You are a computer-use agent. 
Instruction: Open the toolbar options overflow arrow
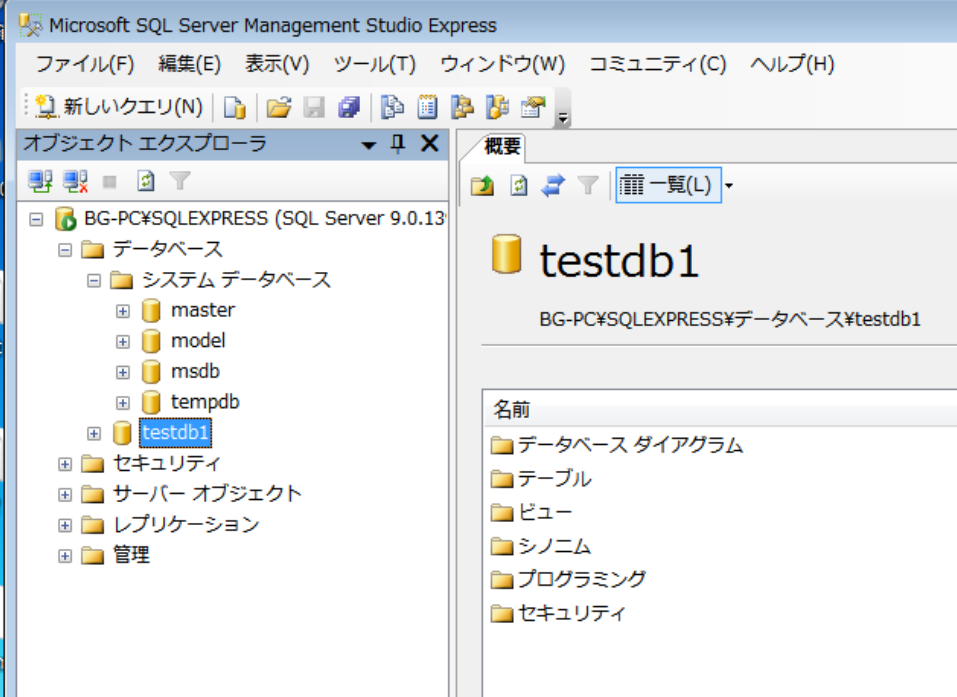click(563, 117)
